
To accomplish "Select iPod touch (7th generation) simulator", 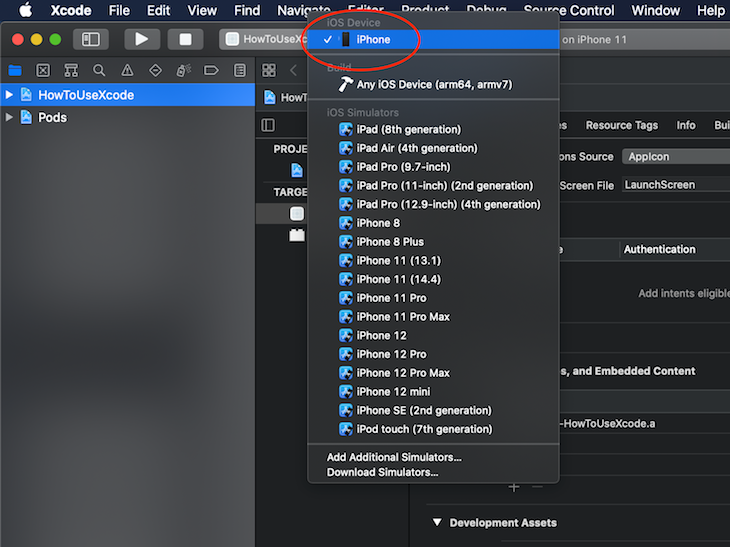I will [x=433, y=429].
